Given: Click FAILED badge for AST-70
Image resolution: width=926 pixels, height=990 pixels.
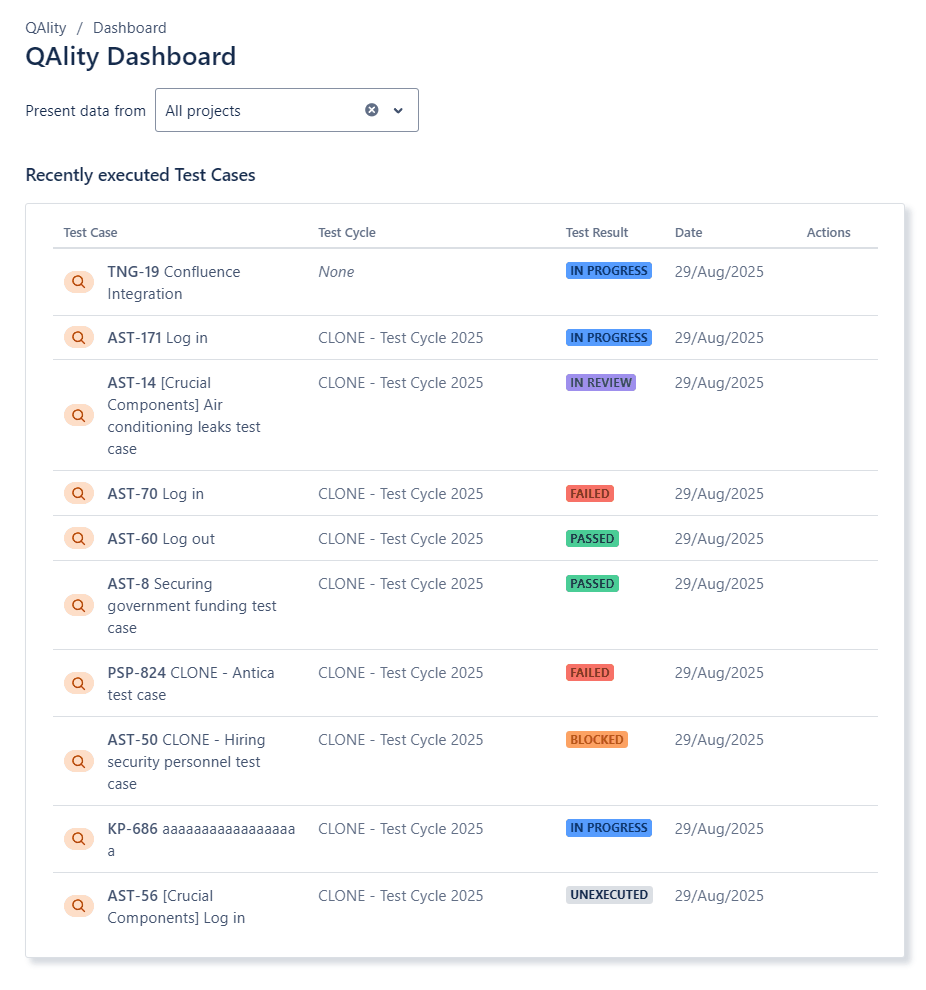Looking at the screenshot, I should [590, 493].
